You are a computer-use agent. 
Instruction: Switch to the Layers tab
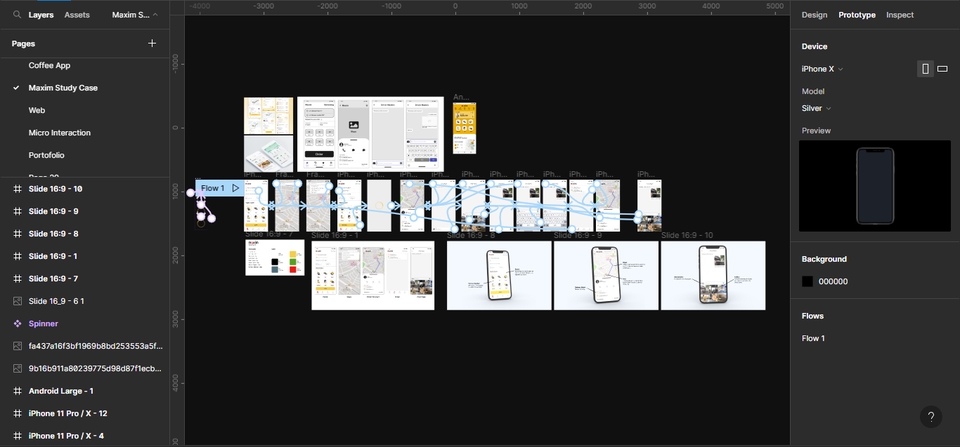point(41,15)
